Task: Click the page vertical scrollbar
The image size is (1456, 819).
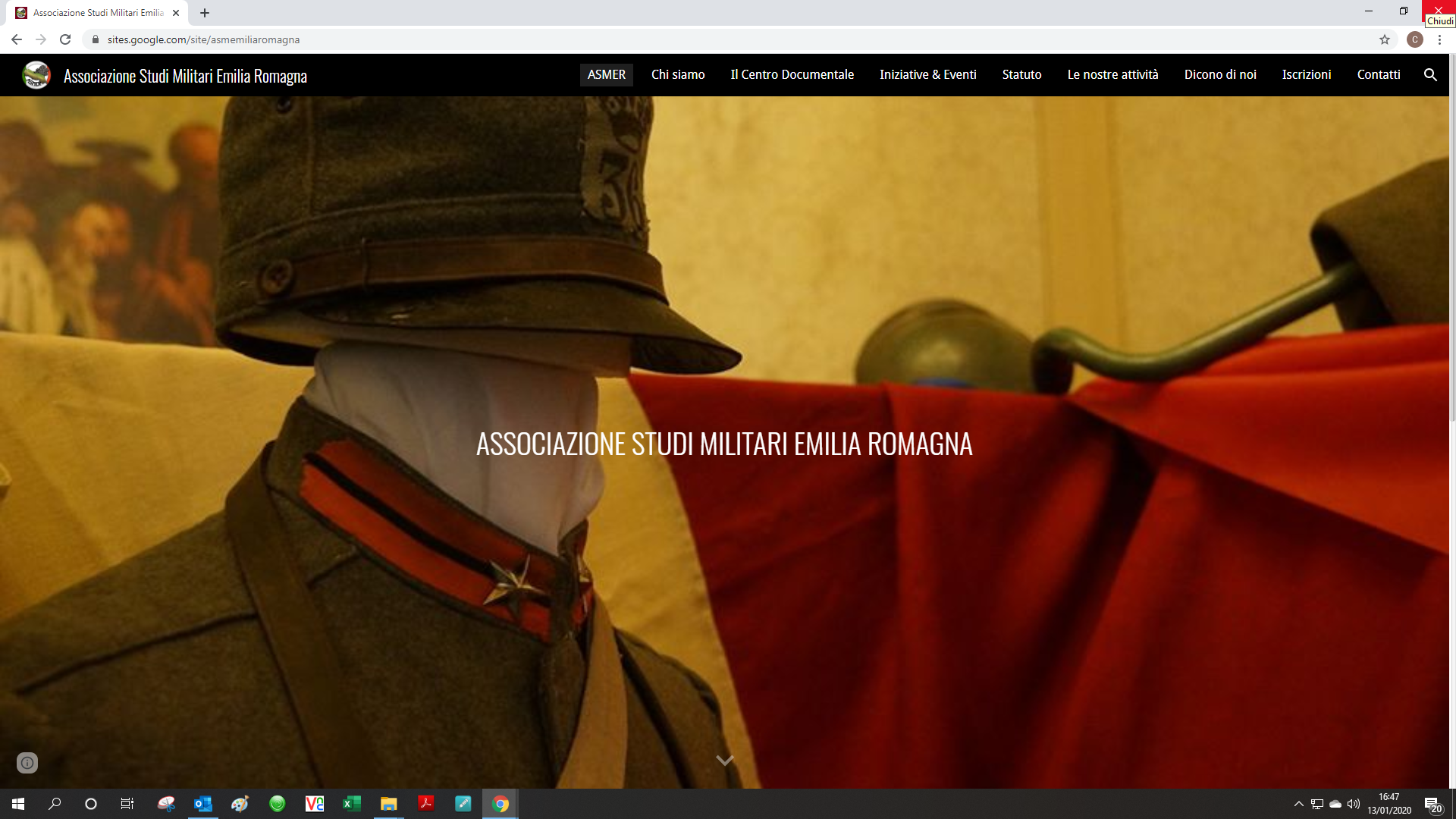Action: point(1452,239)
